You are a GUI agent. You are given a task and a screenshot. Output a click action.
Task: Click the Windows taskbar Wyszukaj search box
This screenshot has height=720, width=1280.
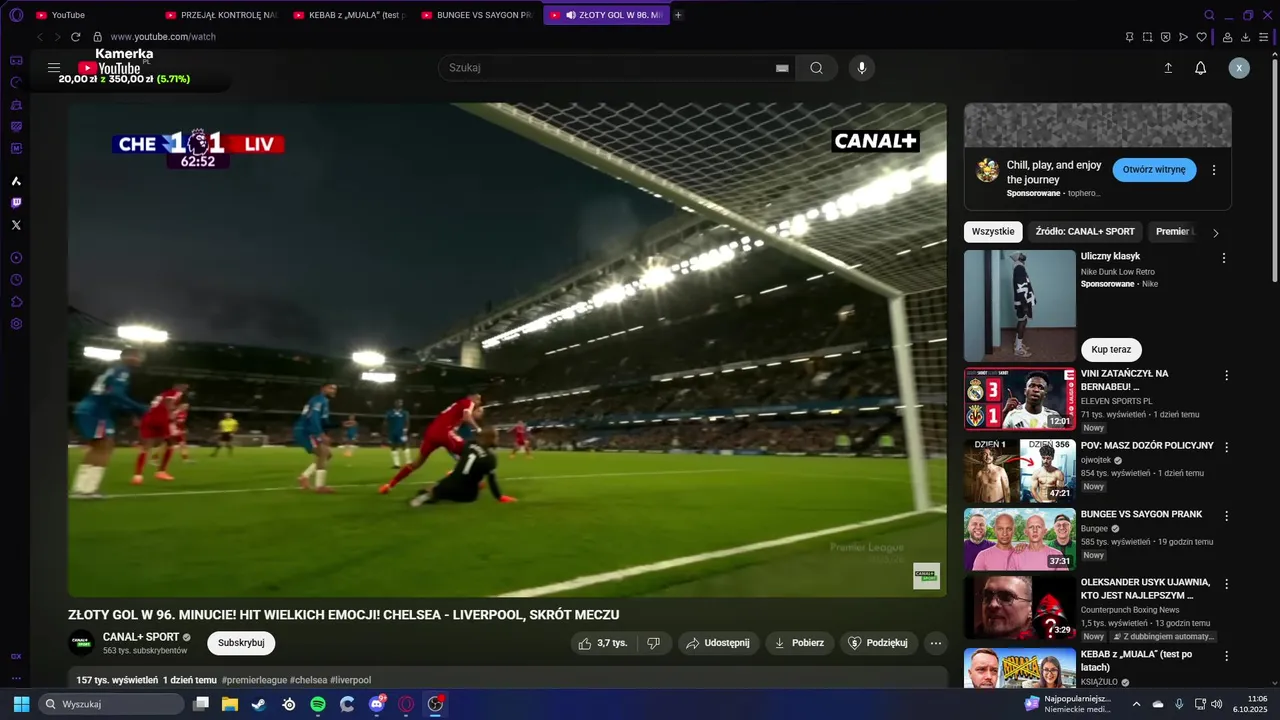[112, 704]
